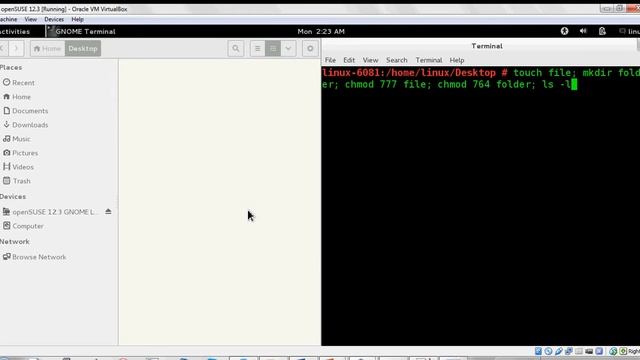
Task: Click GNOME Terminal app menu
Action: (x=81, y=31)
